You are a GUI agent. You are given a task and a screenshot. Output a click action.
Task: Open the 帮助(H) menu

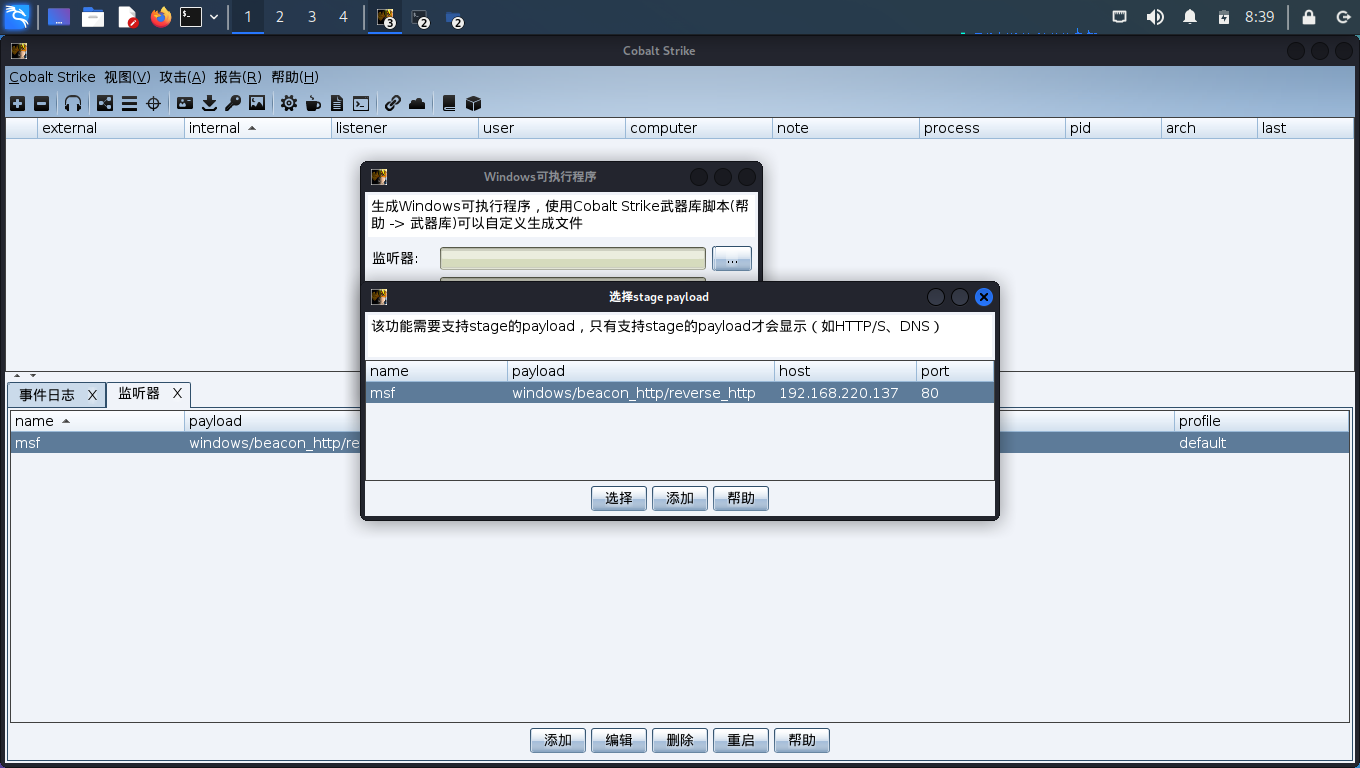[x=295, y=77]
